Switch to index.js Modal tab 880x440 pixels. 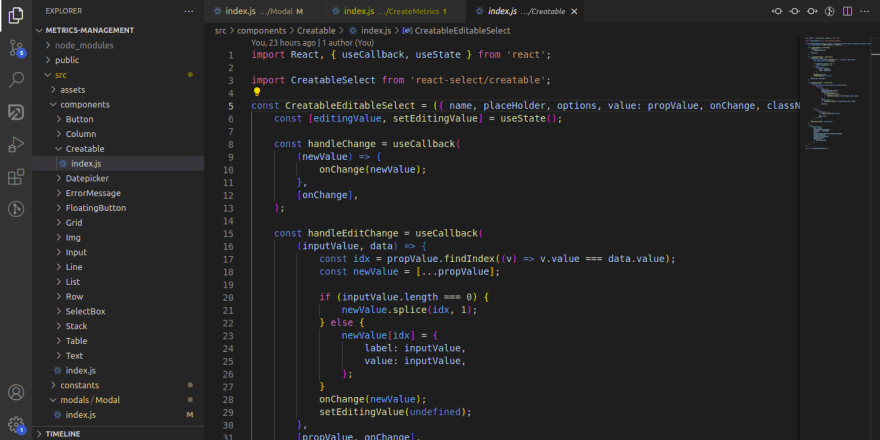pos(263,11)
